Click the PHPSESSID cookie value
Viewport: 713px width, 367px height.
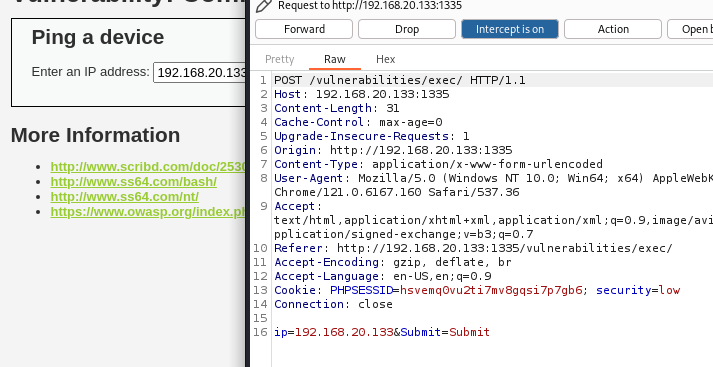point(491,290)
